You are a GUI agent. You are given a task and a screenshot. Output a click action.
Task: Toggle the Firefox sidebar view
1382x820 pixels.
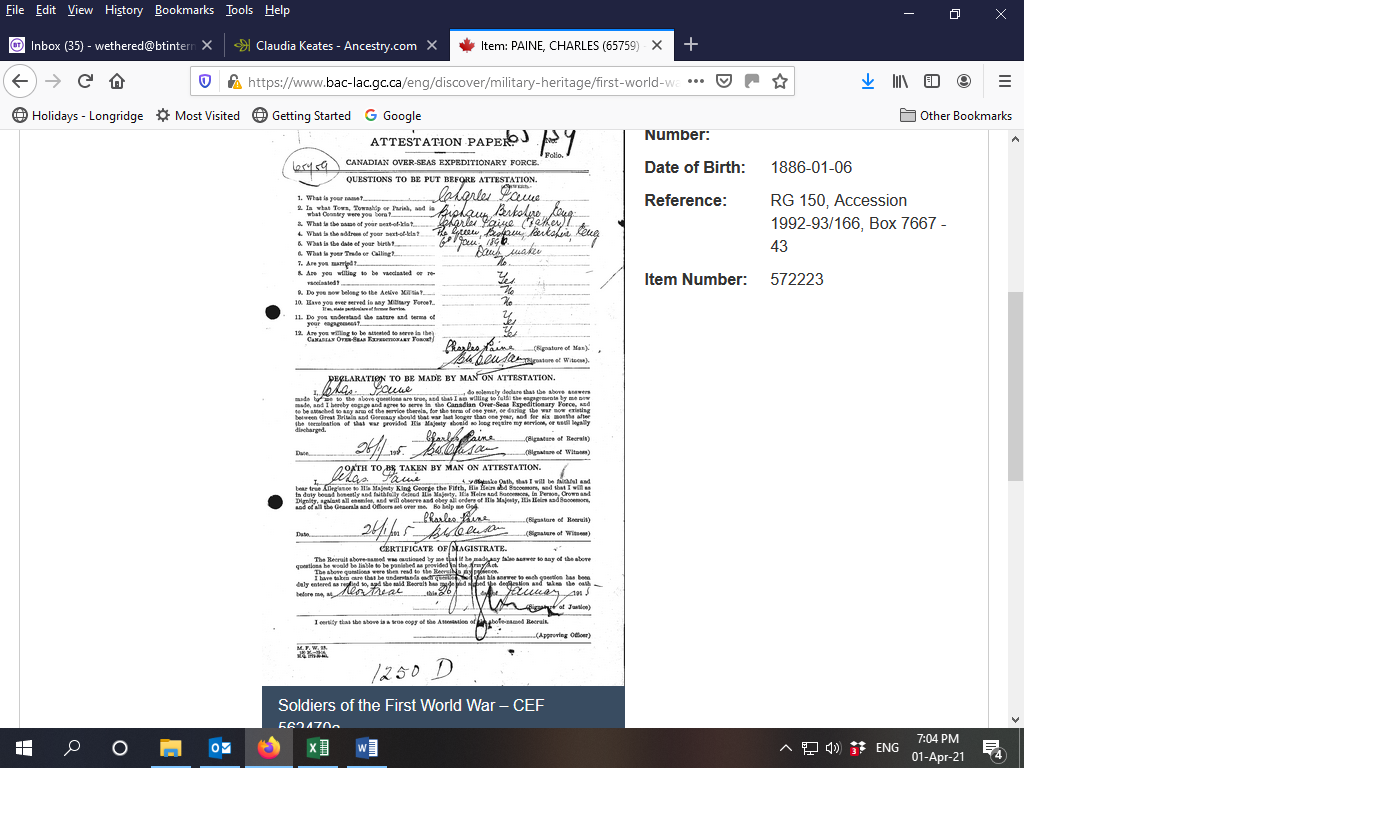(932, 81)
